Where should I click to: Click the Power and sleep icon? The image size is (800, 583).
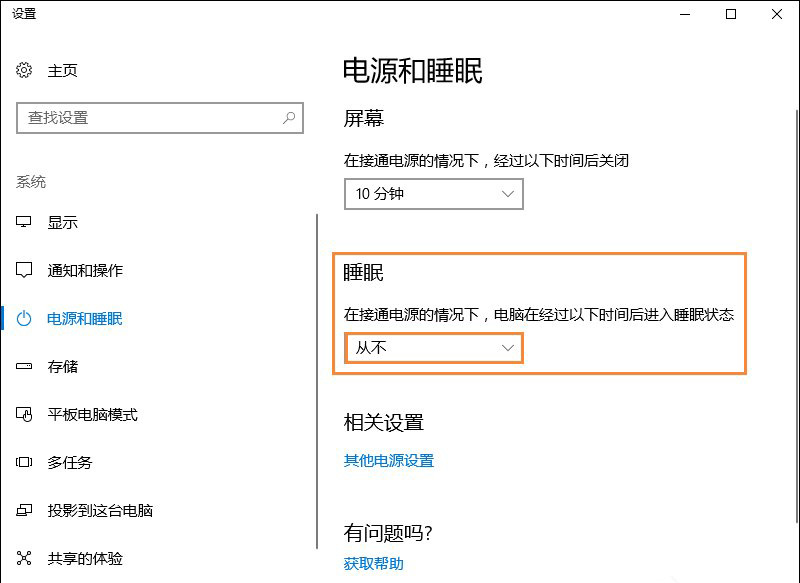[x=25, y=318]
